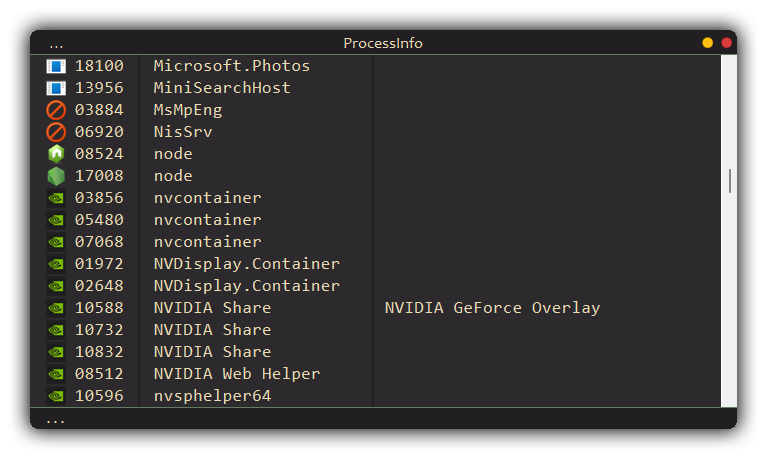This screenshot has width=767, height=459.
Task: Select NVIDIA Share name in row 10832
Action: [212, 352]
